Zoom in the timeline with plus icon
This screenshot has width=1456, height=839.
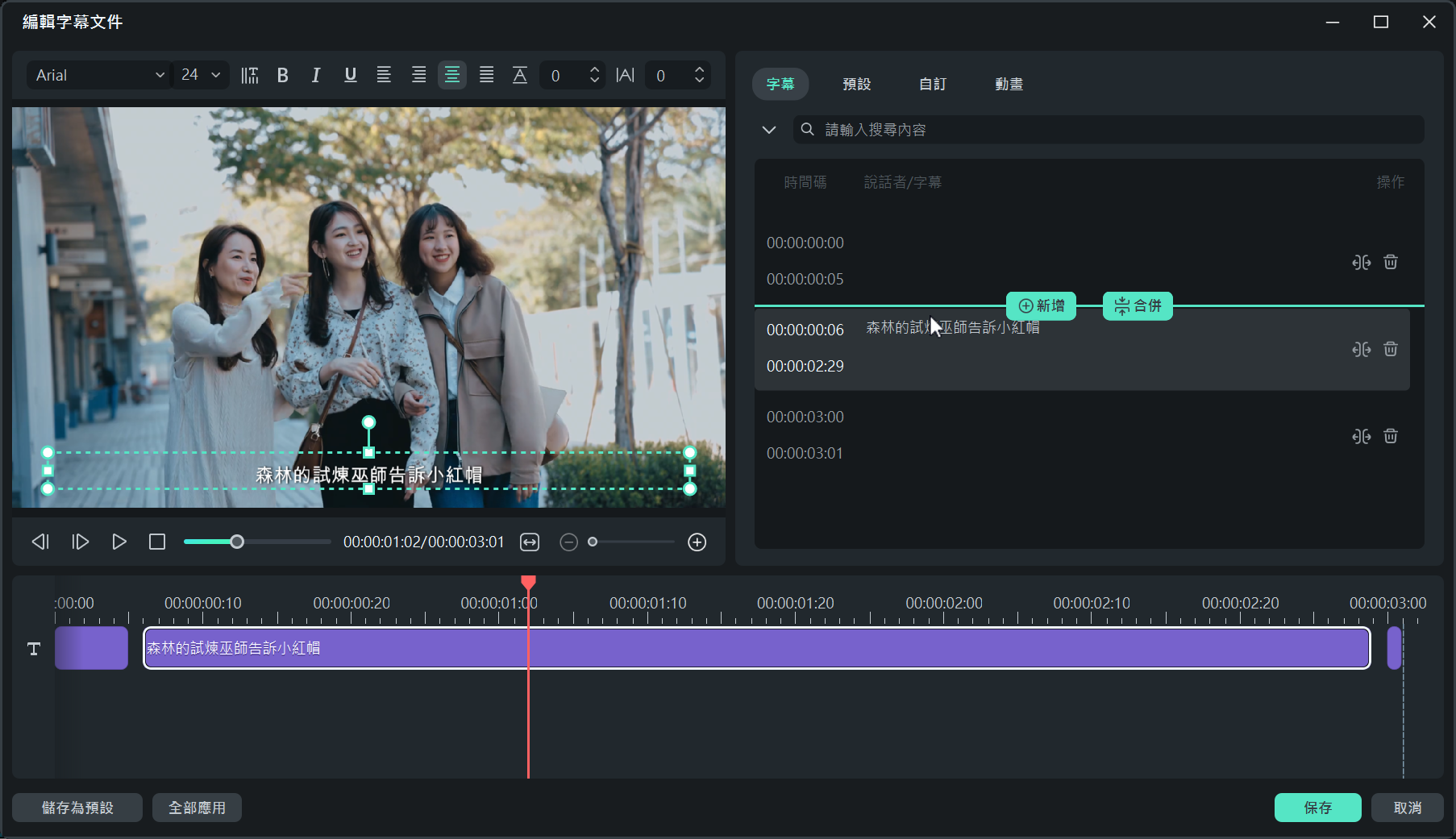(x=697, y=542)
